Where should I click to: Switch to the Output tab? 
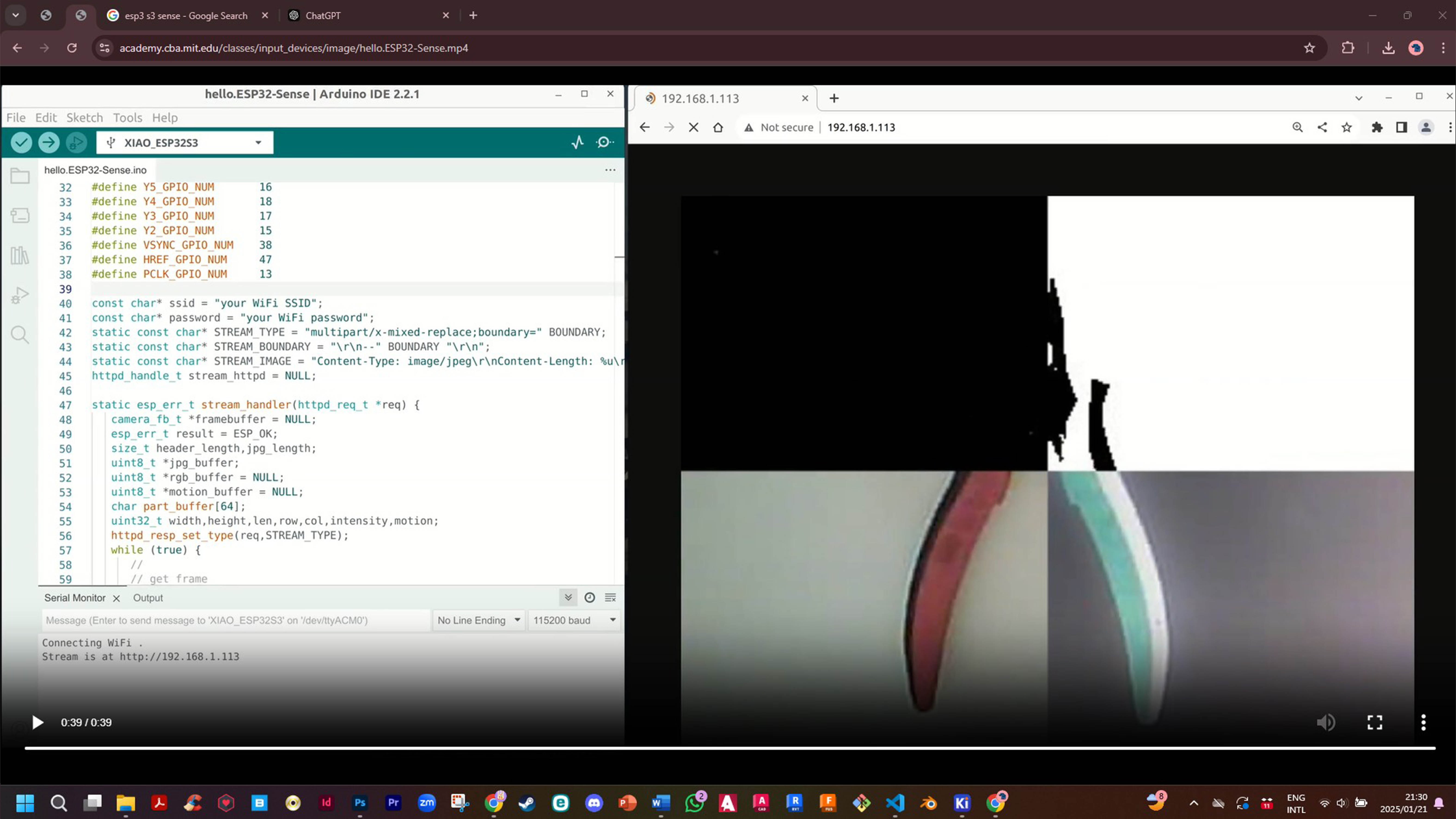(x=148, y=597)
